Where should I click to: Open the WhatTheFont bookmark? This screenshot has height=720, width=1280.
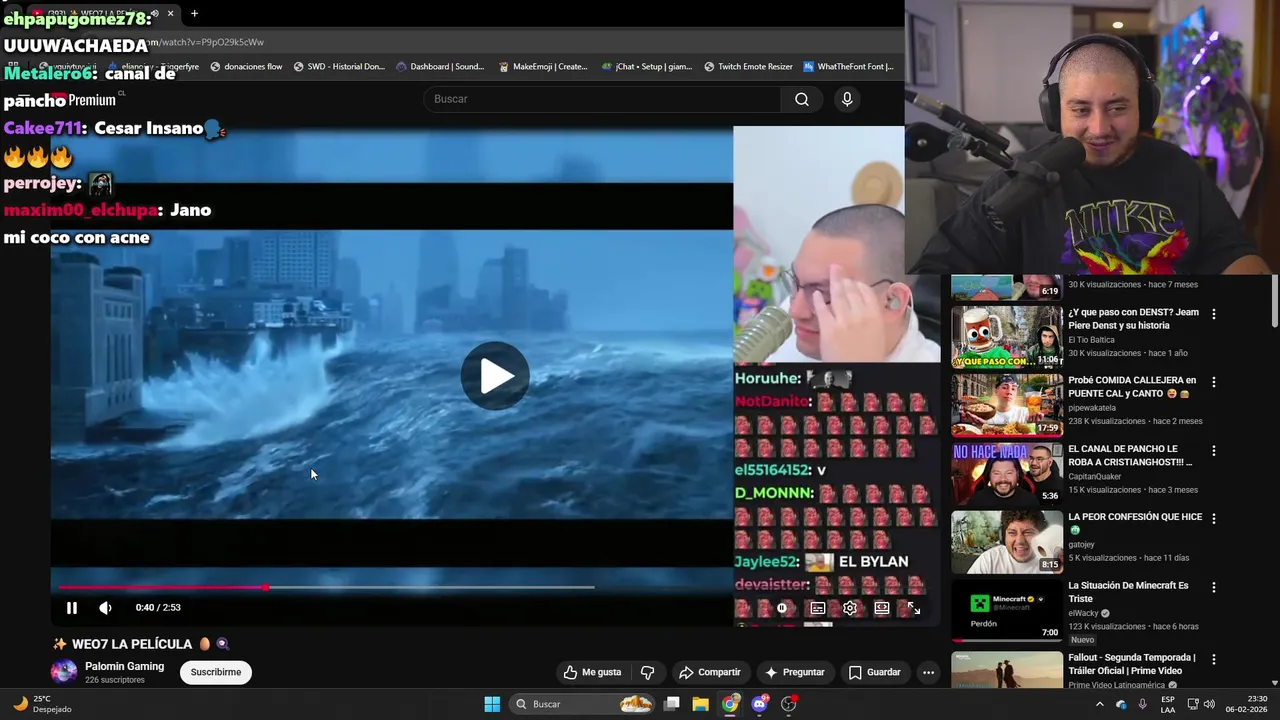point(848,67)
